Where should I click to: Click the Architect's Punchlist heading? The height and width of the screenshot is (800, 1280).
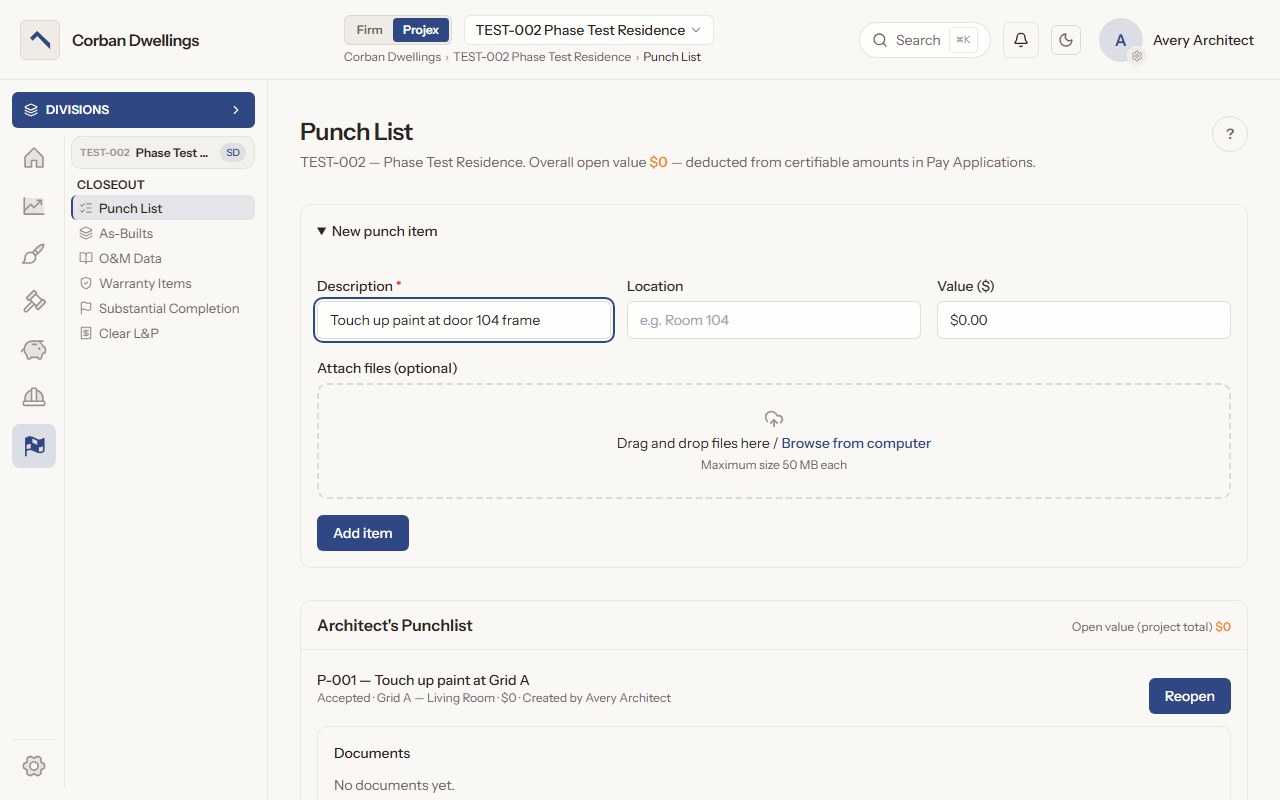click(395, 625)
